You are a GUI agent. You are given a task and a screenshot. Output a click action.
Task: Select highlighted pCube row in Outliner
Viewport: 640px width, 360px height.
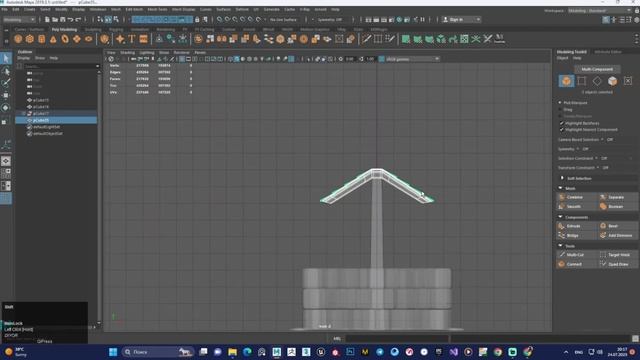point(56,120)
